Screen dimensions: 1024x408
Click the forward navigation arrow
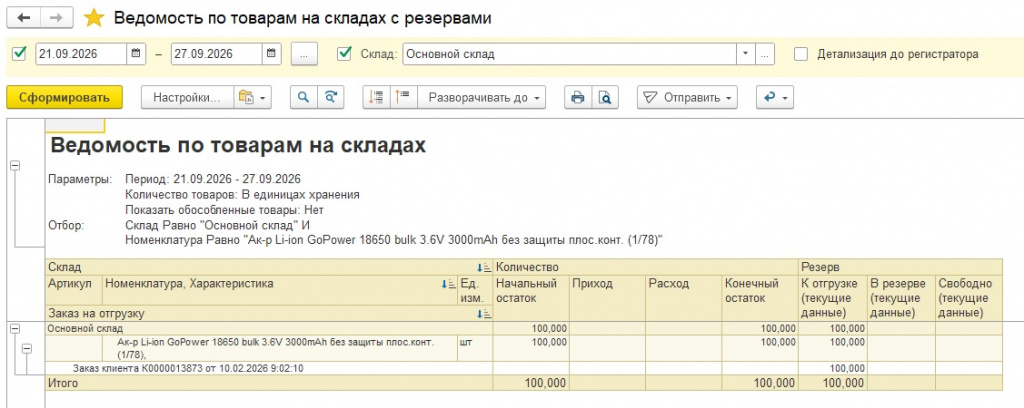(57, 18)
